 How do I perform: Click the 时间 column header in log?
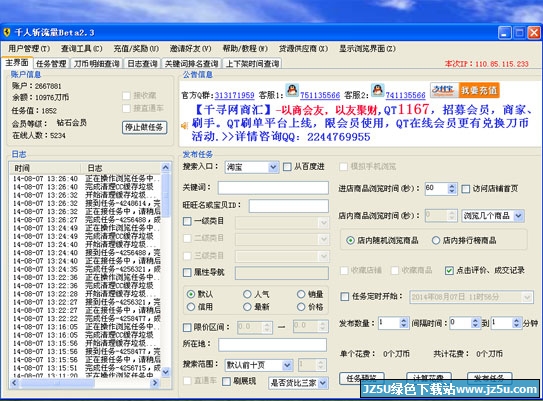[45, 168]
